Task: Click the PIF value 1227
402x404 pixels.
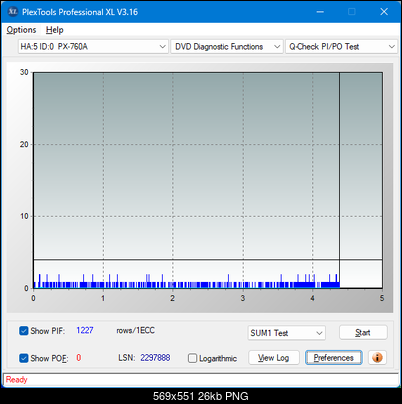Action: pyautogui.click(x=85, y=330)
